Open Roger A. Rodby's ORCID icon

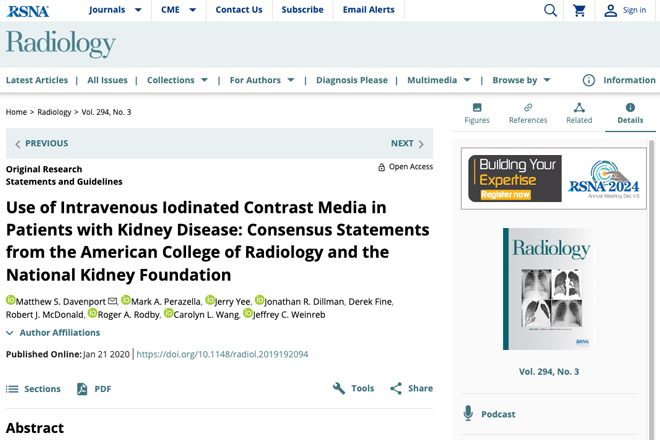coord(93,313)
